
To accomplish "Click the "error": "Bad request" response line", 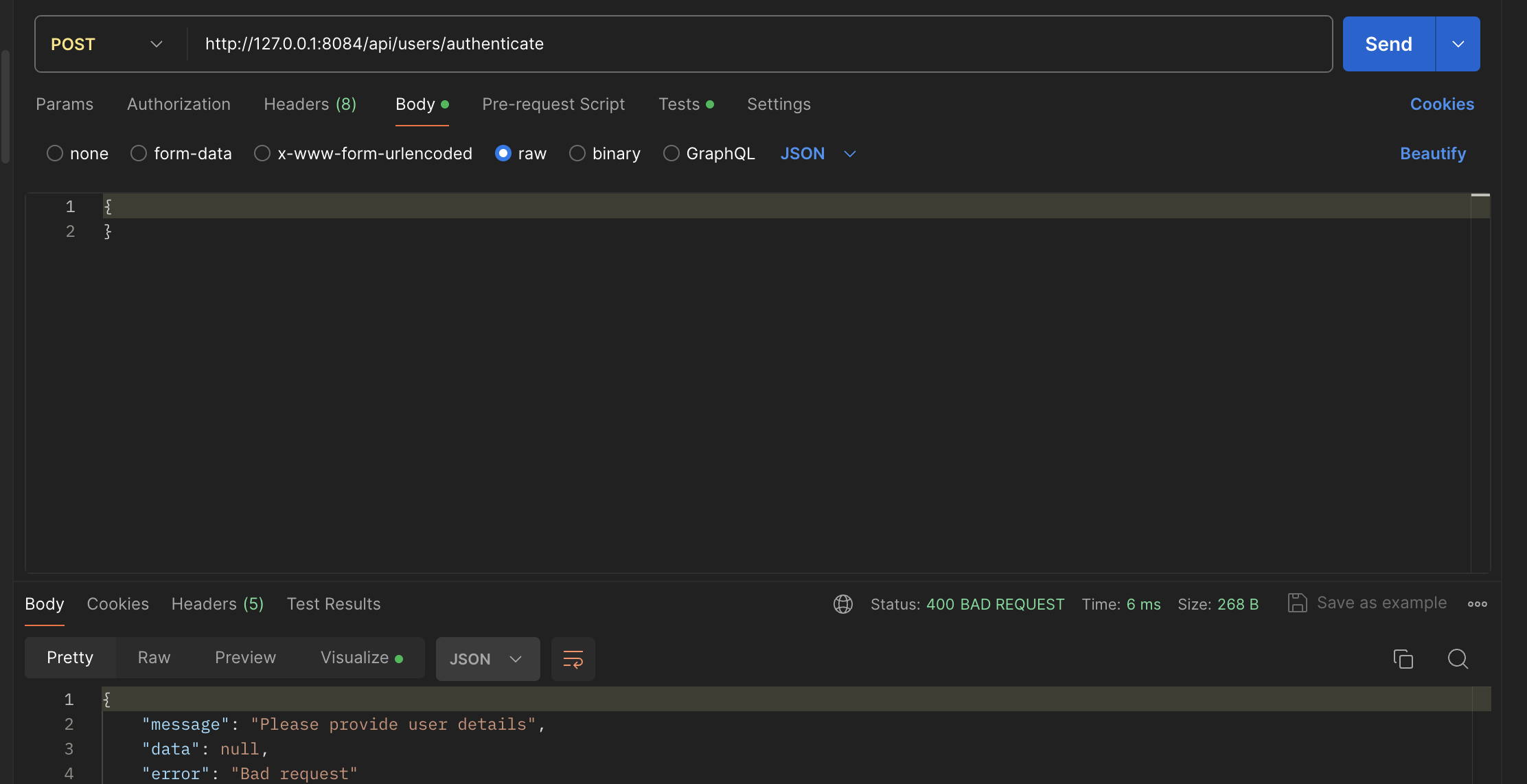I will pos(250,774).
